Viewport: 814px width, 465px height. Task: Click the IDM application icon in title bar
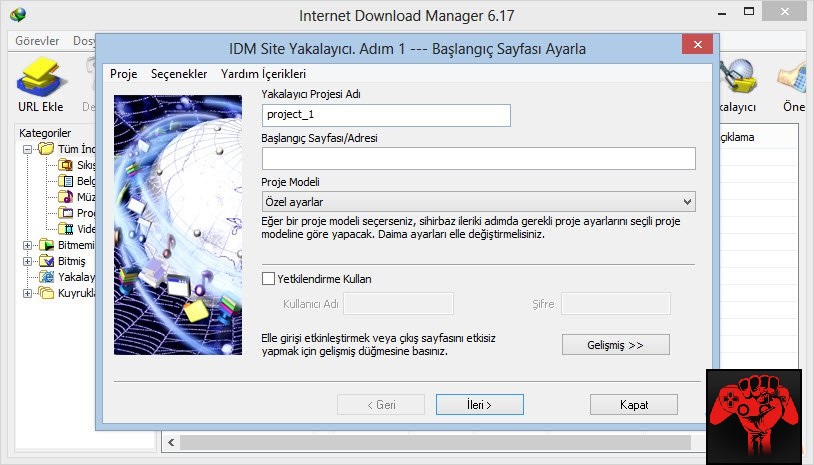click(18, 15)
